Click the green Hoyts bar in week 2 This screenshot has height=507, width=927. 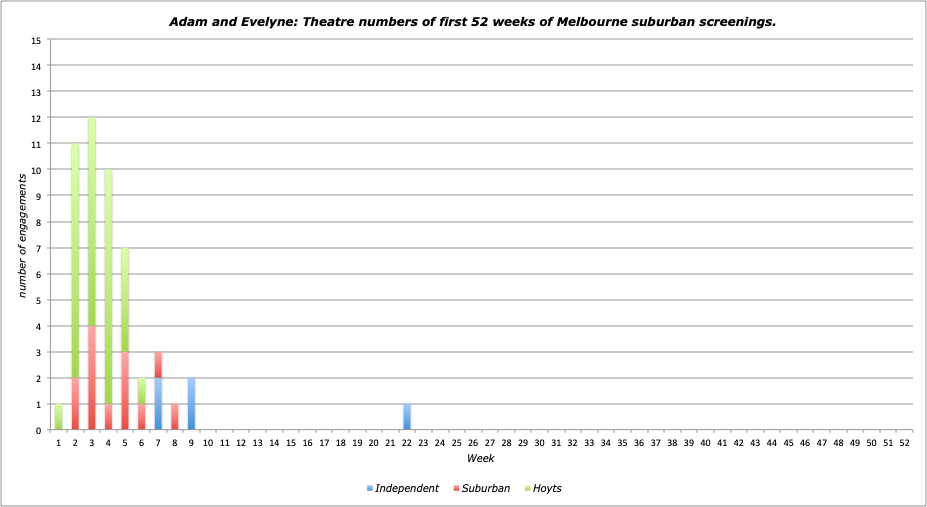click(x=75, y=260)
